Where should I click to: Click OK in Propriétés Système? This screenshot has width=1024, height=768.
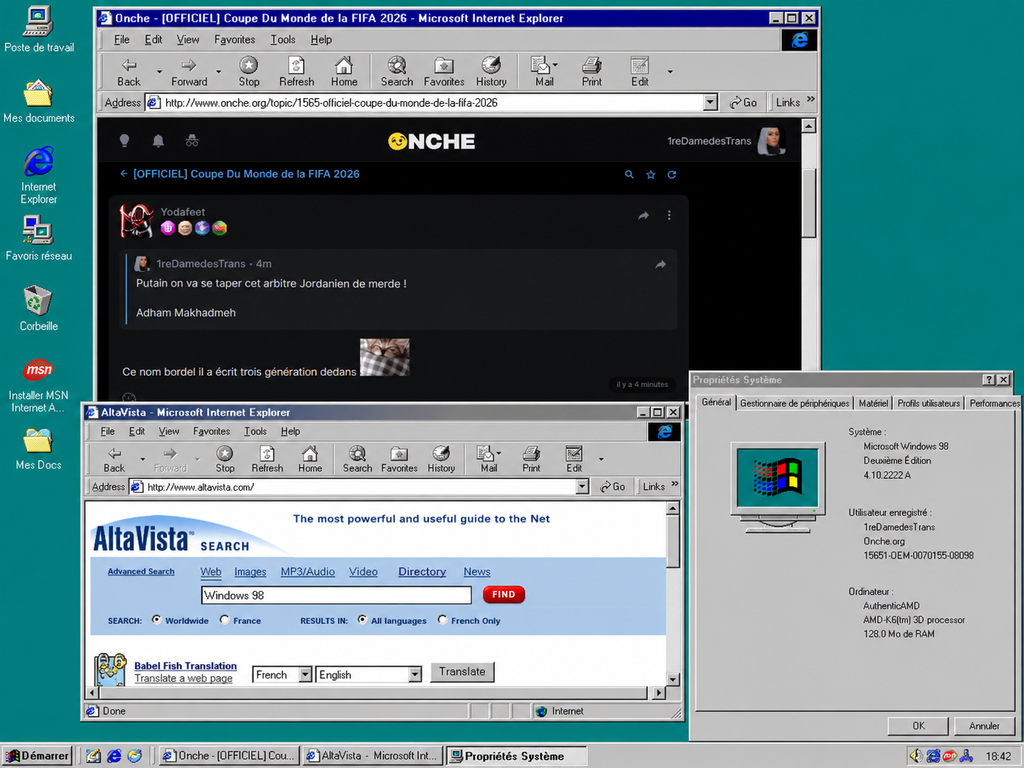[918, 726]
